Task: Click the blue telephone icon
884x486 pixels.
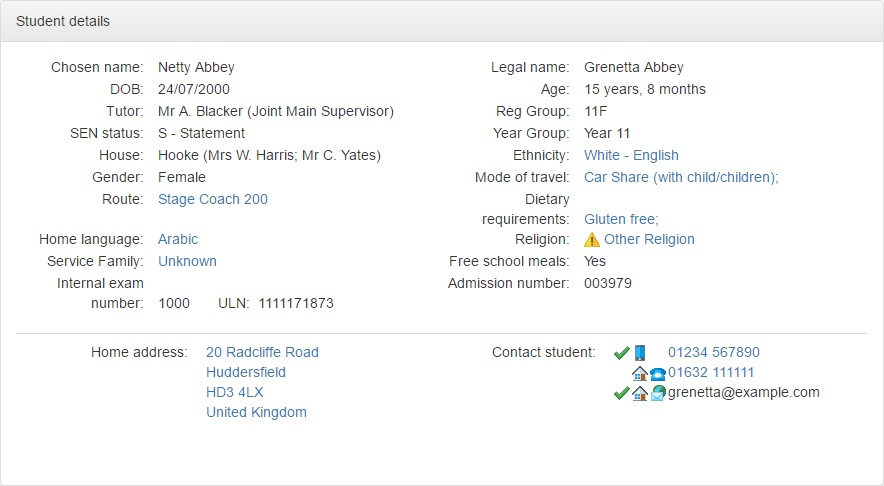Action: click(x=657, y=374)
